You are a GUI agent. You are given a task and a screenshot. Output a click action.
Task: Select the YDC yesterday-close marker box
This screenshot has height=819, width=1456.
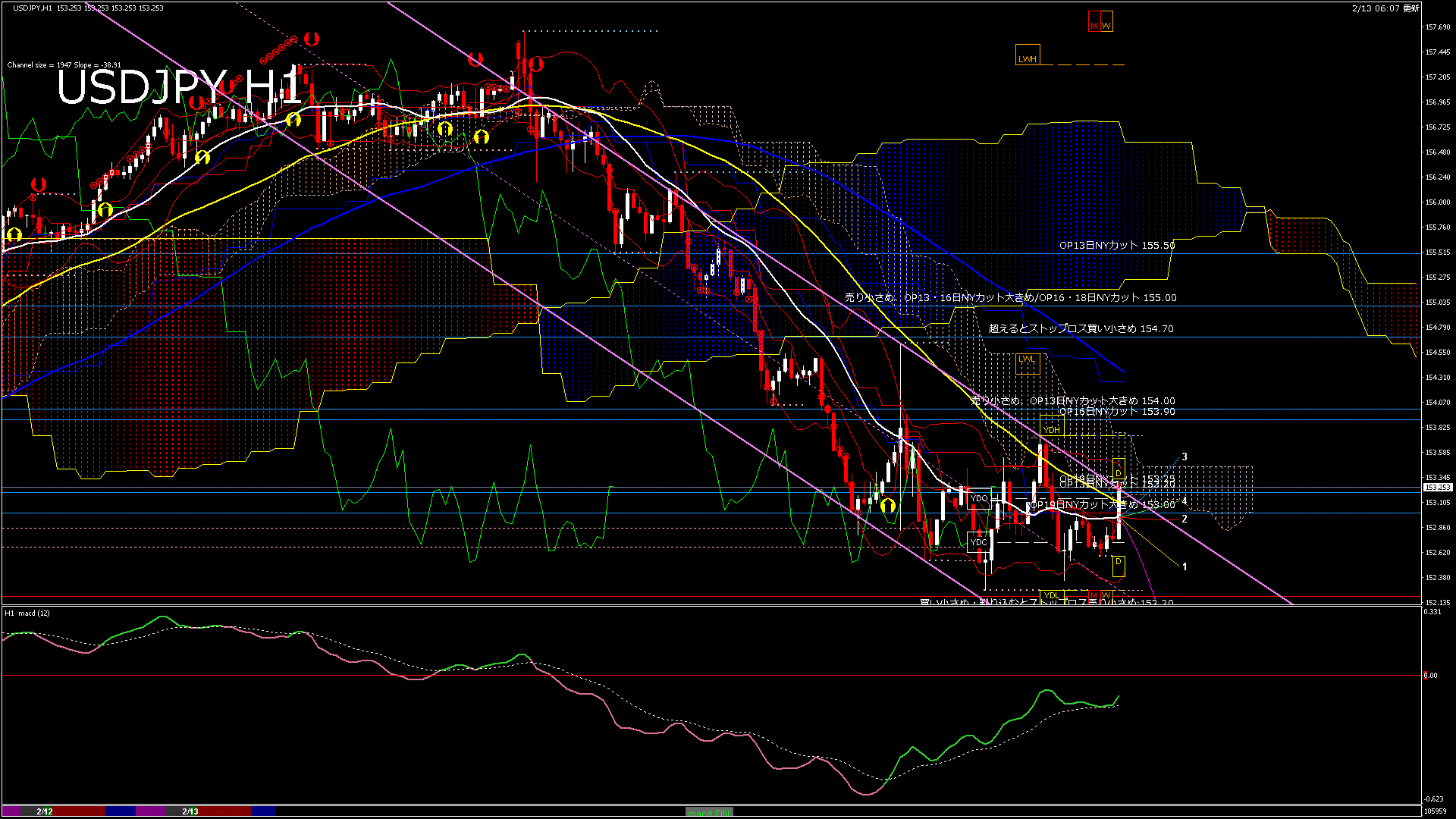[x=979, y=542]
